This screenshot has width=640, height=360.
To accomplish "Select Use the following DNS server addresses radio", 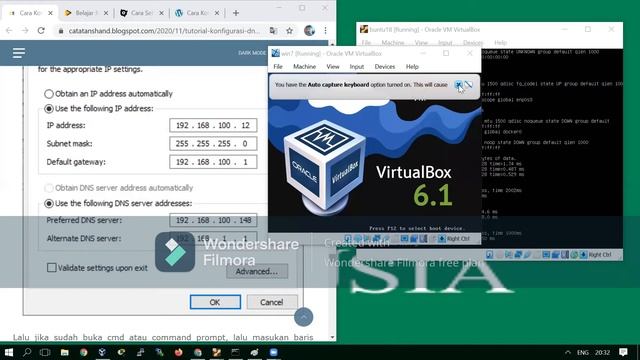I will point(49,203).
